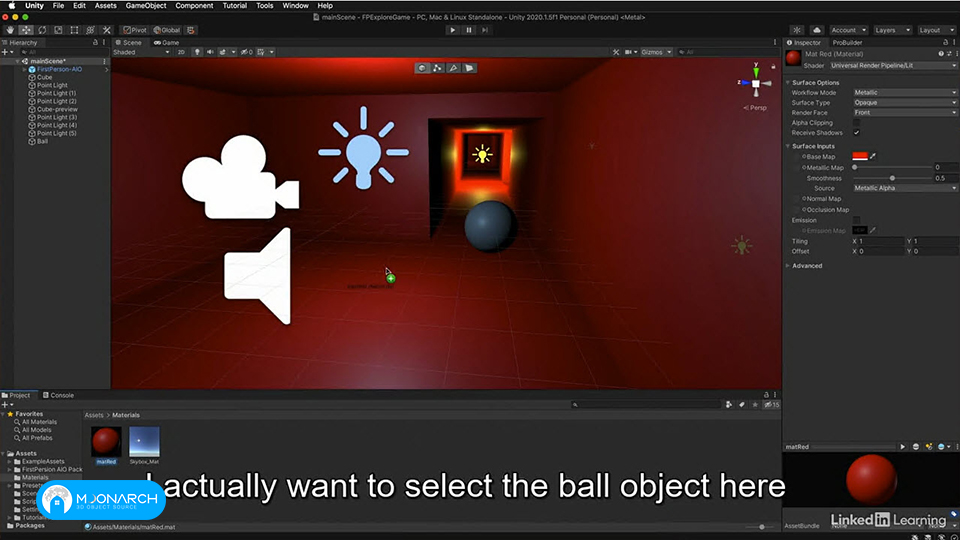Select the matRed material thumbnail

106,441
